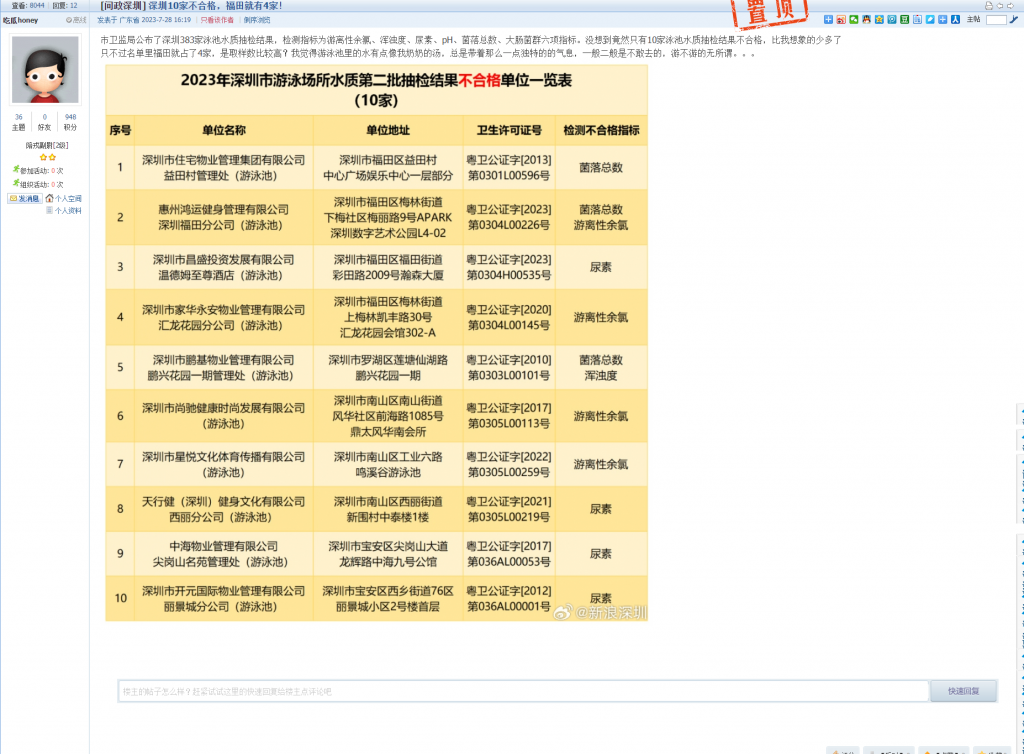Share post via QQ penguin icon
The width and height of the screenshot is (1024, 754).
coord(866,20)
